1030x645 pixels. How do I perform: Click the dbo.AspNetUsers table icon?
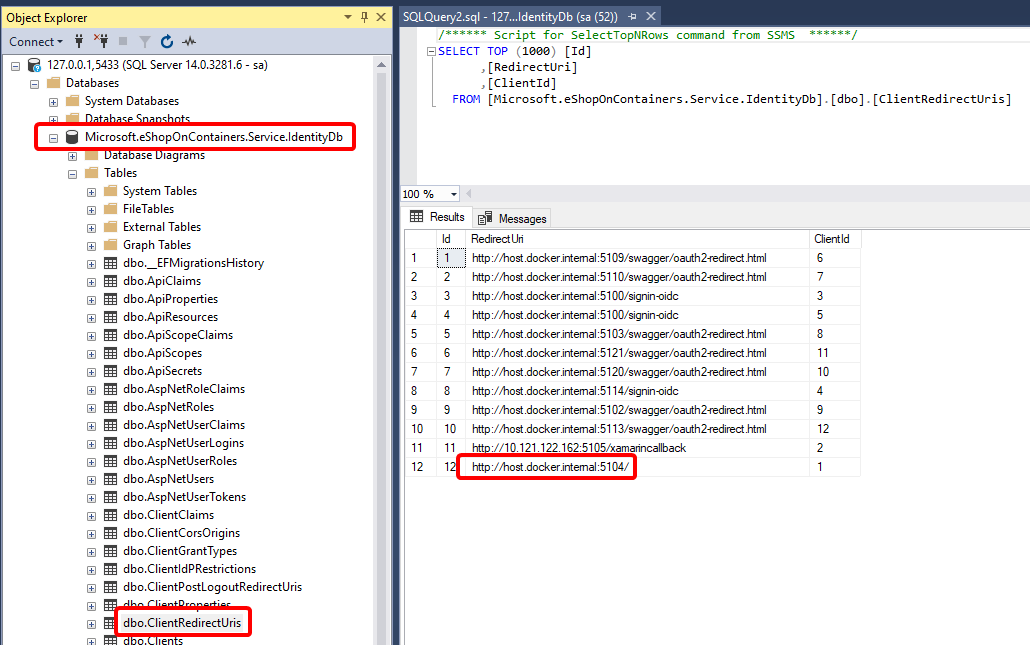110,479
